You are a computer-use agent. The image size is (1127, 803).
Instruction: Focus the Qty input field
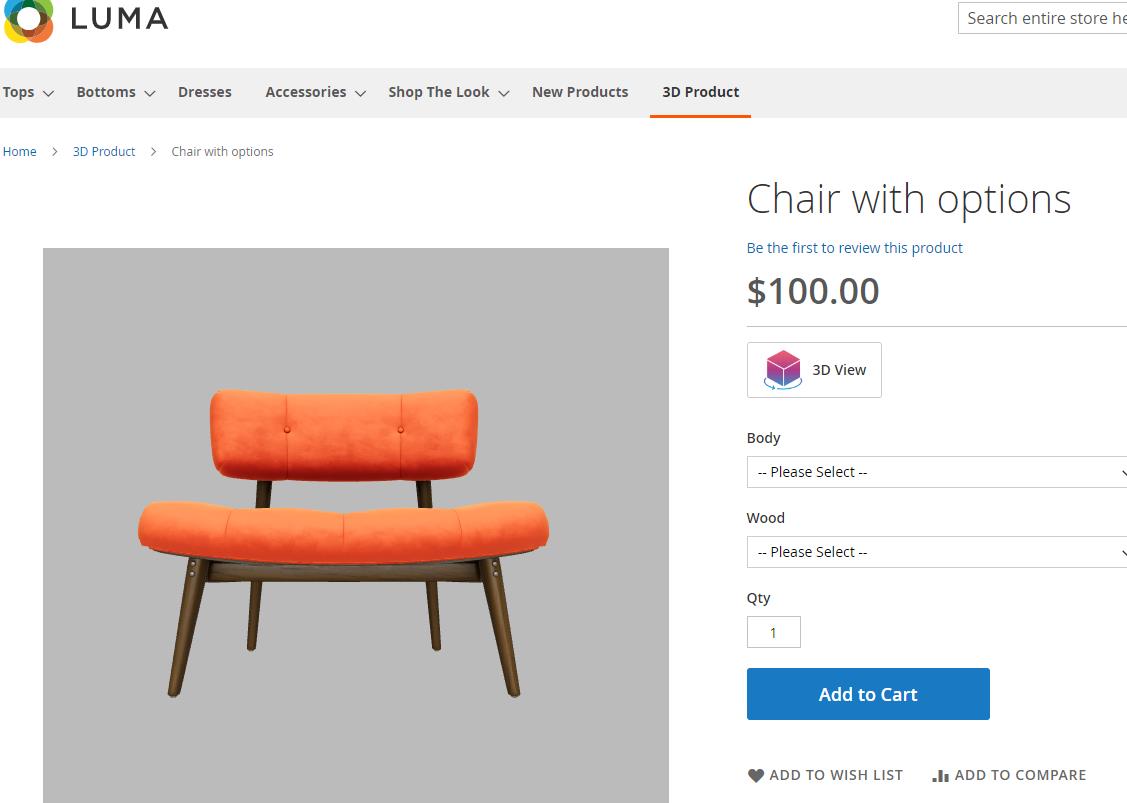773,632
